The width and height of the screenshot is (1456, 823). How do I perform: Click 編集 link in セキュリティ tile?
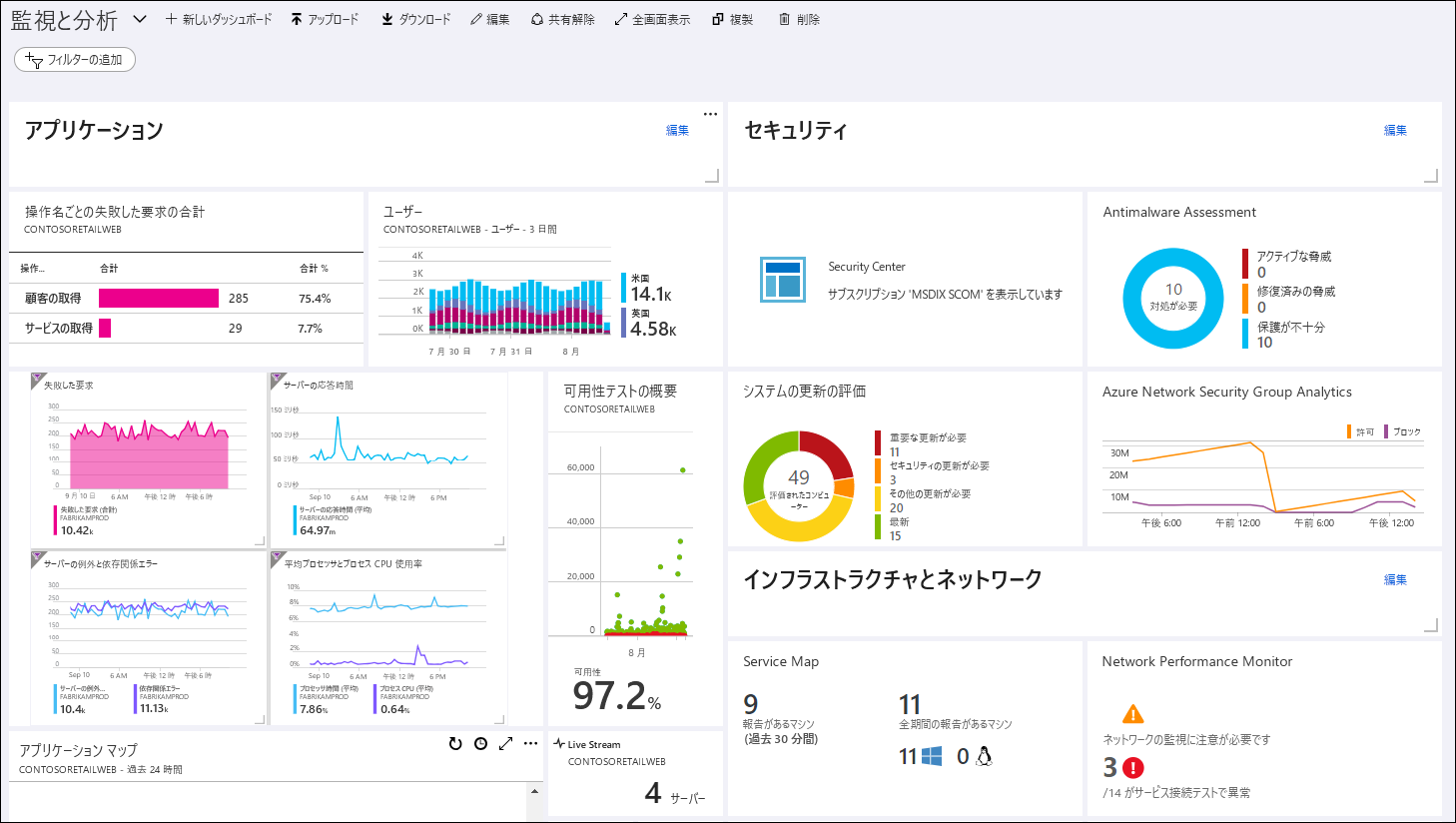tap(1395, 130)
